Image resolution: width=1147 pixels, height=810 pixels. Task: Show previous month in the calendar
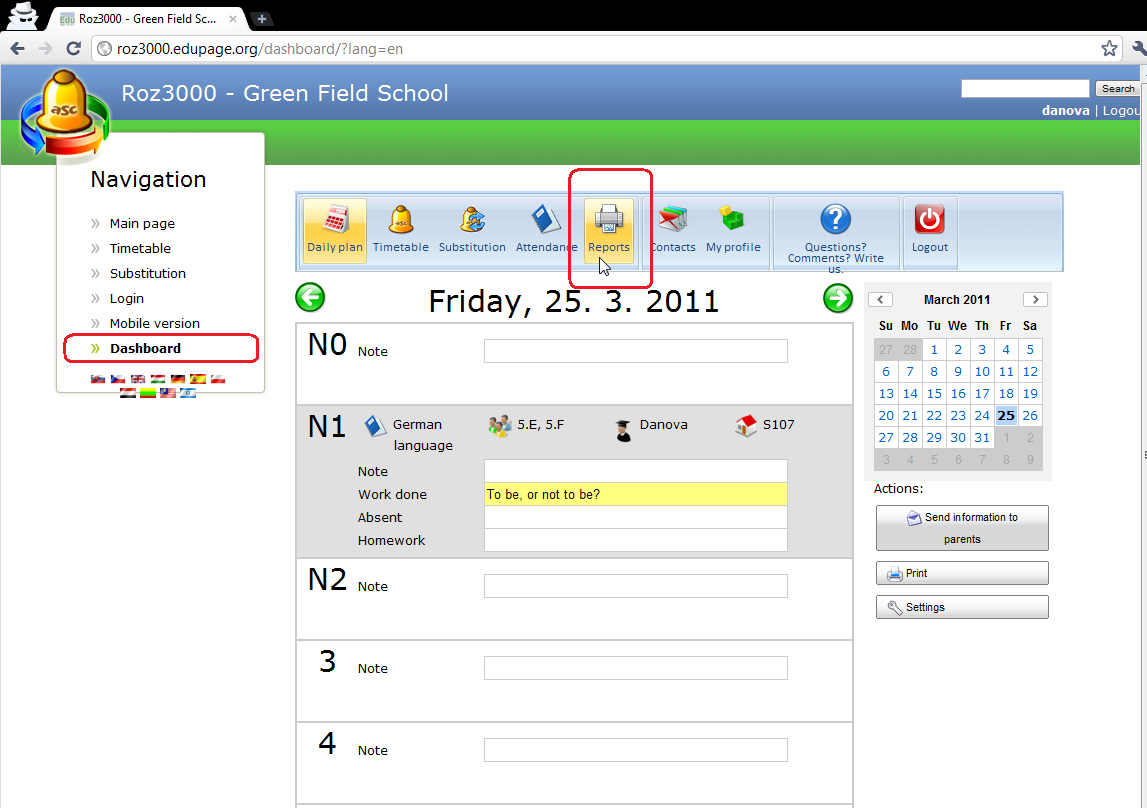point(880,300)
